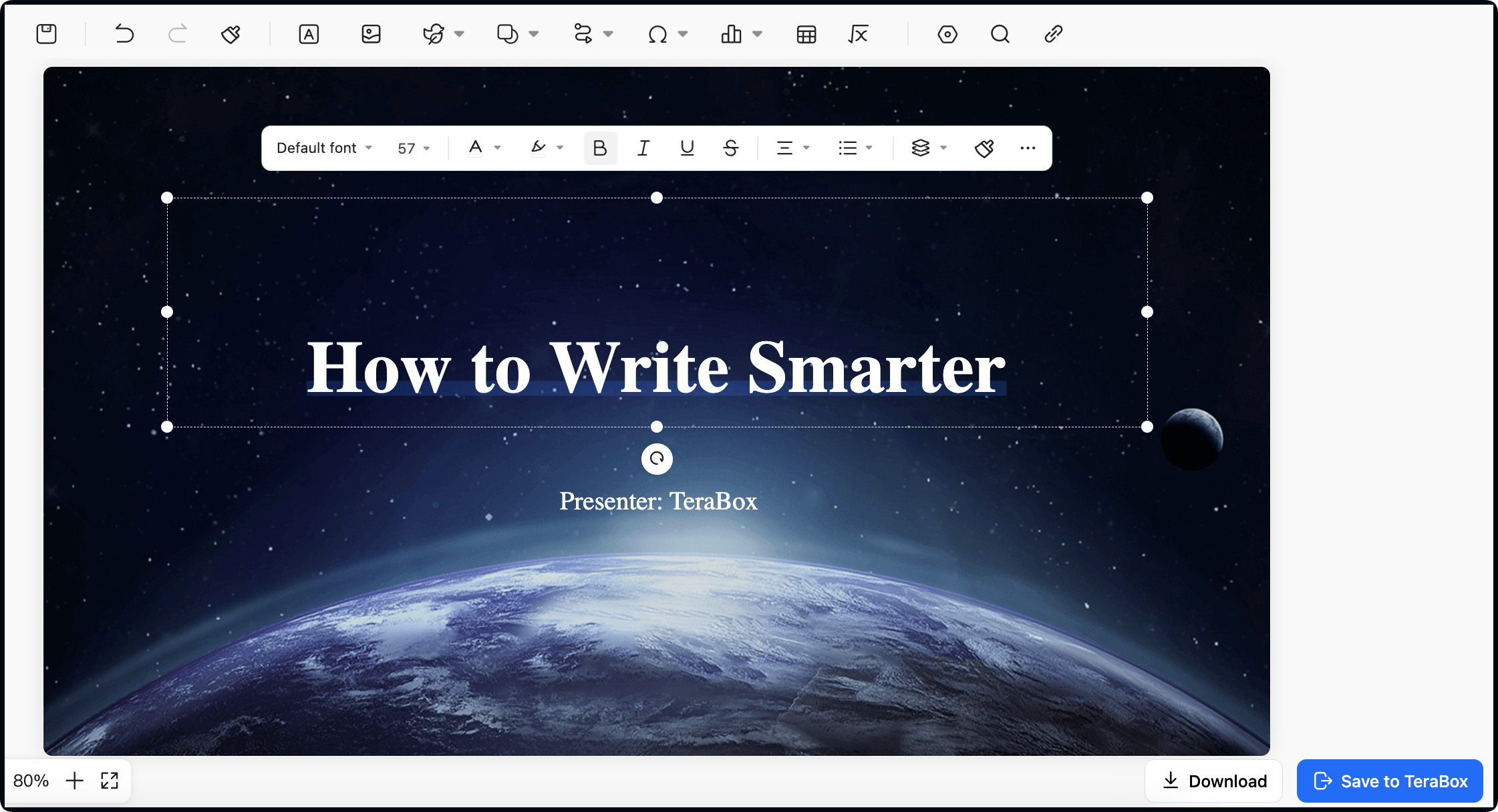Insert a hyperlink
The width and height of the screenshot is (1498, 812).
(1052, 33)
